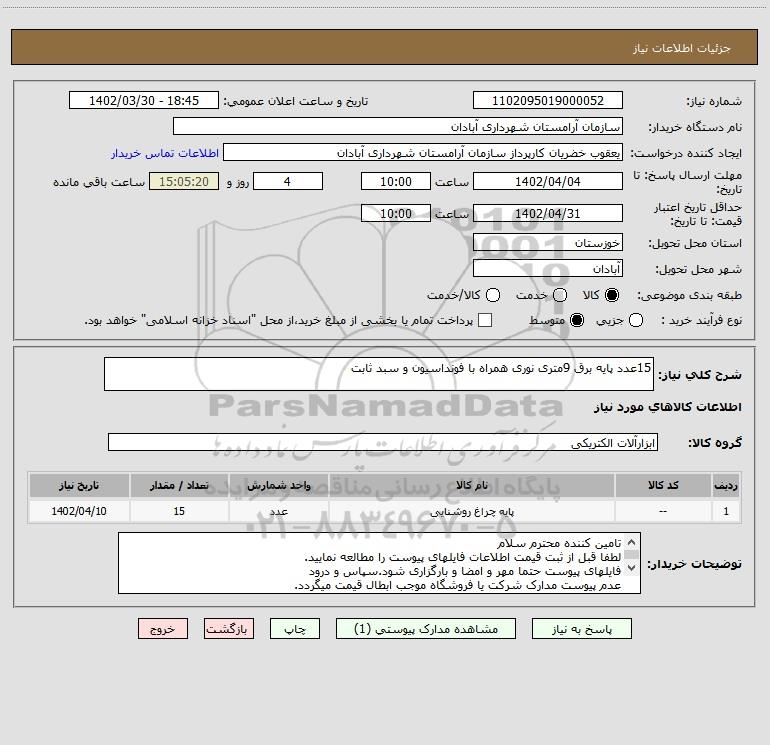Viewport: 770px width, 745px height.
Task: Toggle the اسناد خزانه اسلامی payment checkbox
Action: pos(485,320)
